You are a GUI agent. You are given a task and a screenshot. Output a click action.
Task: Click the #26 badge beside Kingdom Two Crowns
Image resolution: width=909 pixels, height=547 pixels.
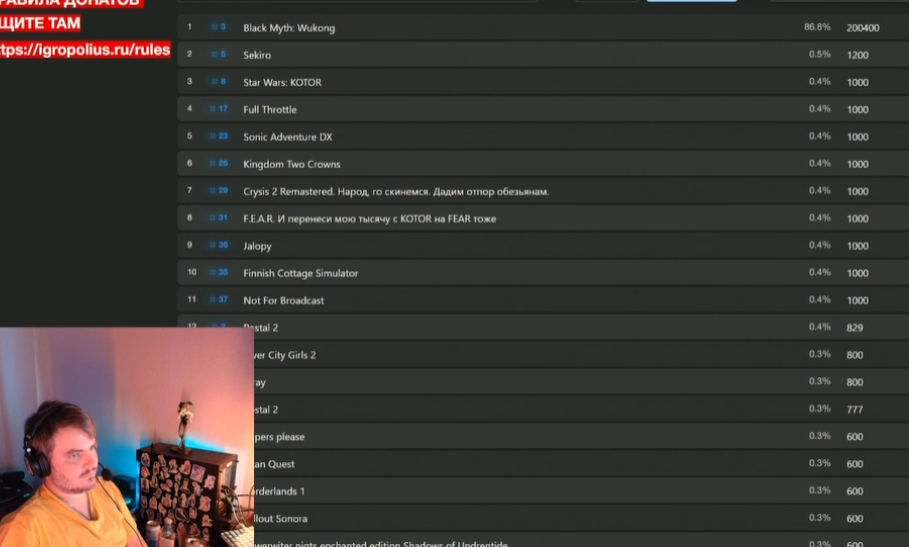pos(219,163)
